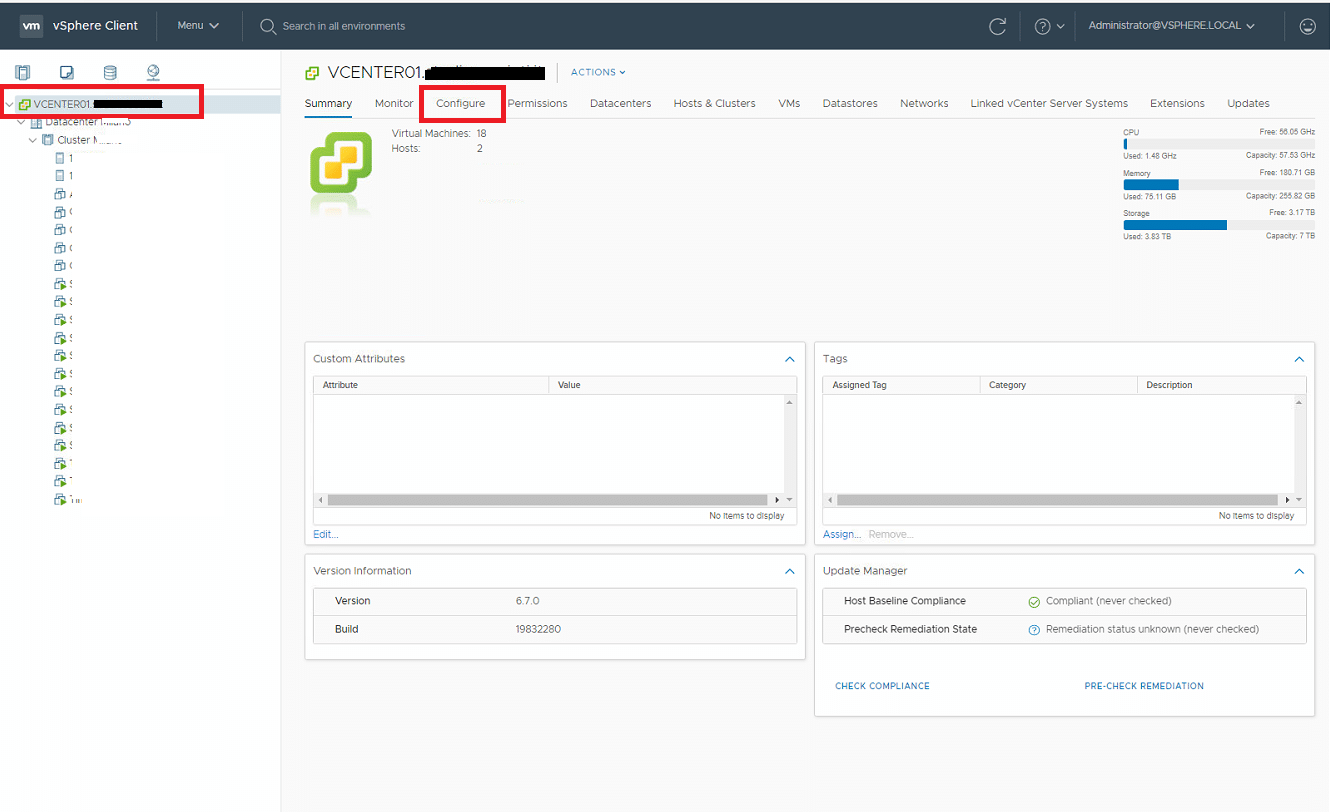Image resolution: width=1330 pixels, height=812 pixels.
Task: Click the Memory usage bar
Action: point(1219,185)
